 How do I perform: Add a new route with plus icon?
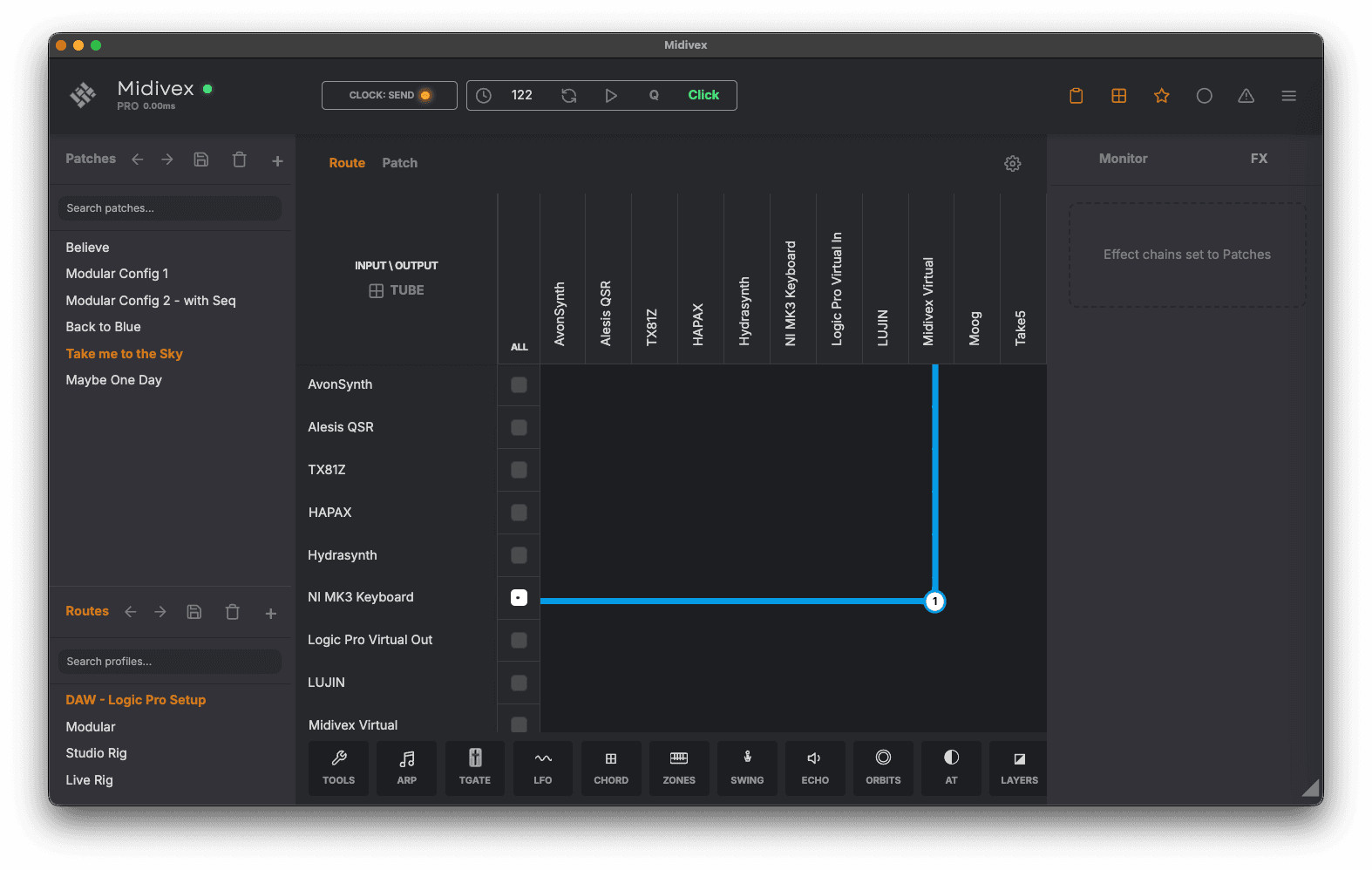270,613
